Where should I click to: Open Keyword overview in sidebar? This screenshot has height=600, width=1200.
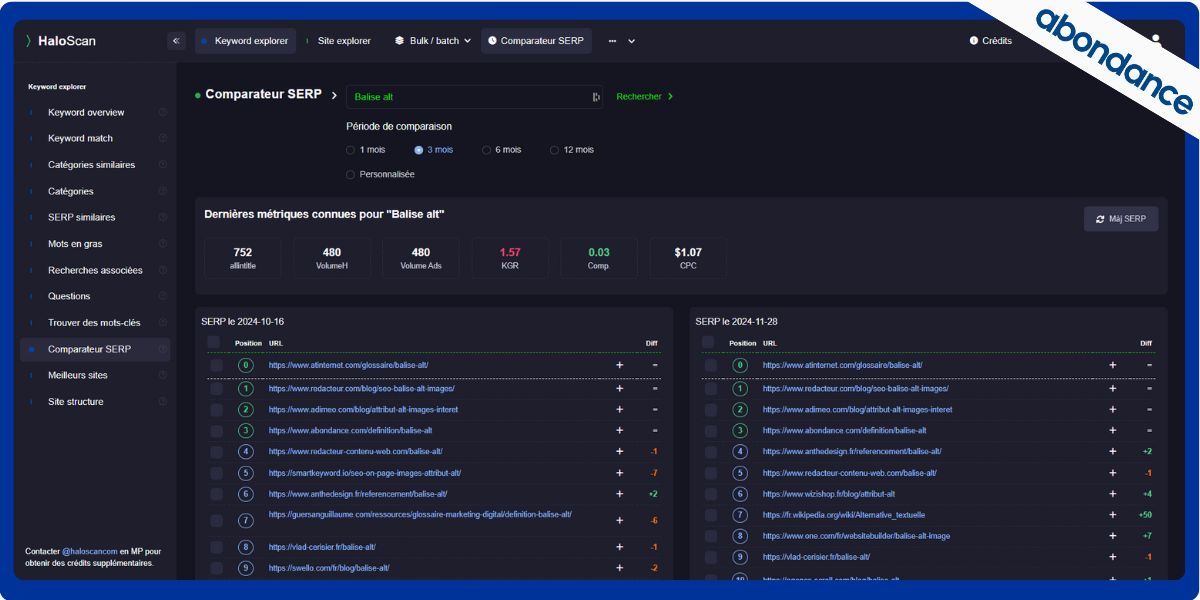click(86, 112)
